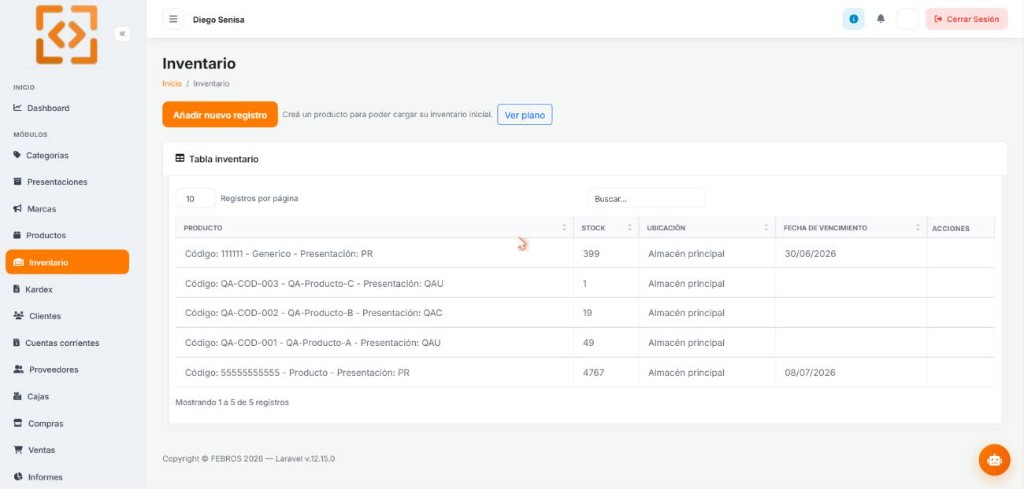The width and height of the screenshot is (1024, 489).
Task: Open the Registros por página selector
Action: click(x=195, y=198)
